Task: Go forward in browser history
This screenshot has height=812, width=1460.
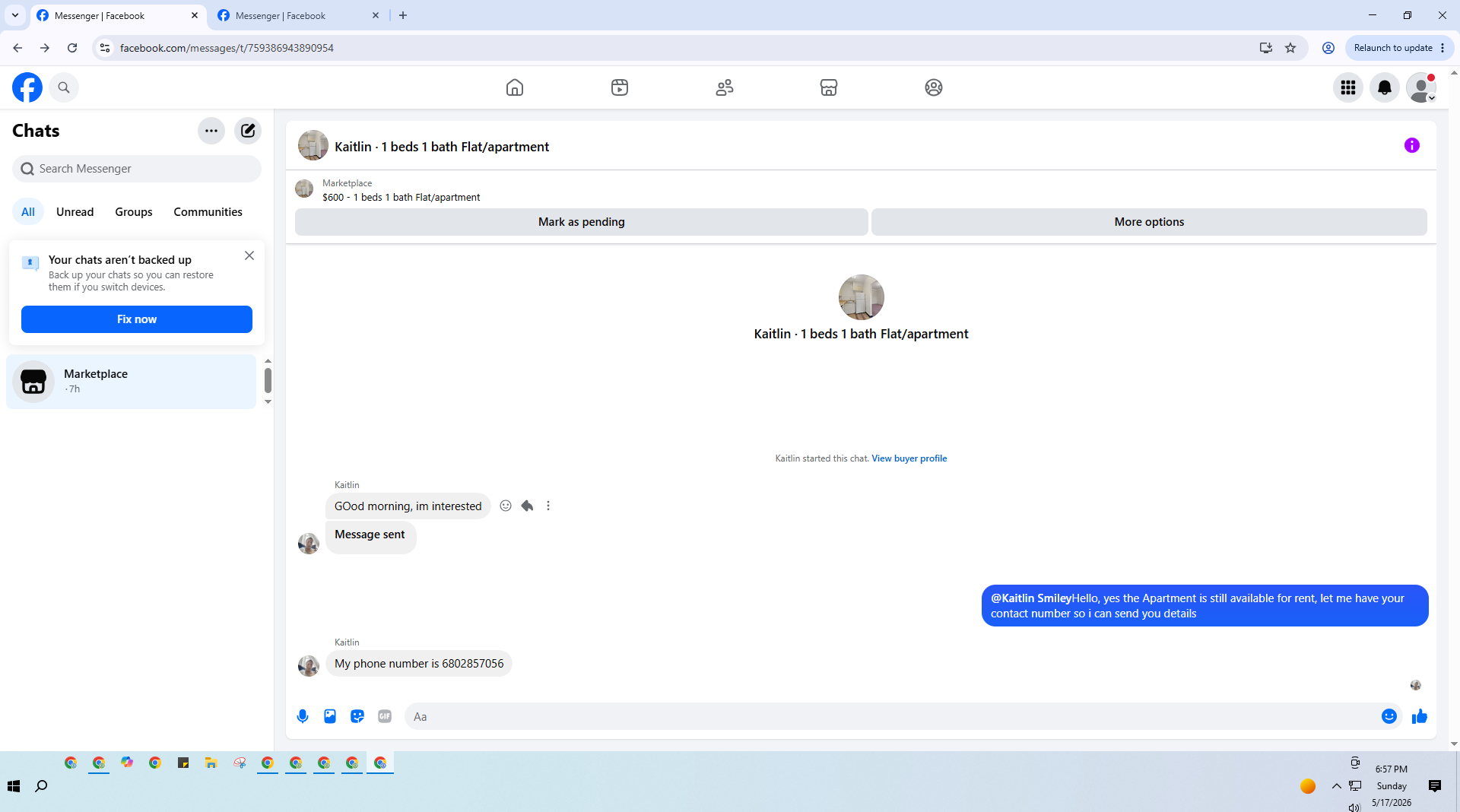Action: (45, 48)
